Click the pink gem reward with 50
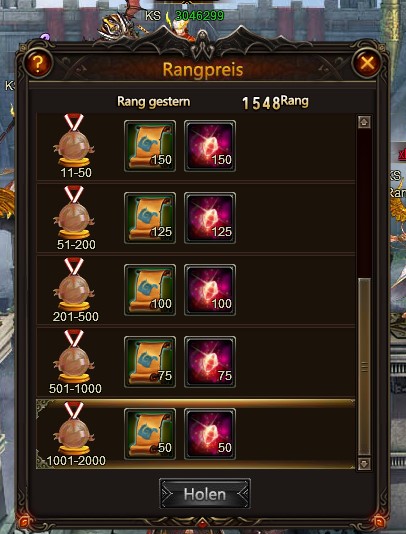 (x=210, y=434)
